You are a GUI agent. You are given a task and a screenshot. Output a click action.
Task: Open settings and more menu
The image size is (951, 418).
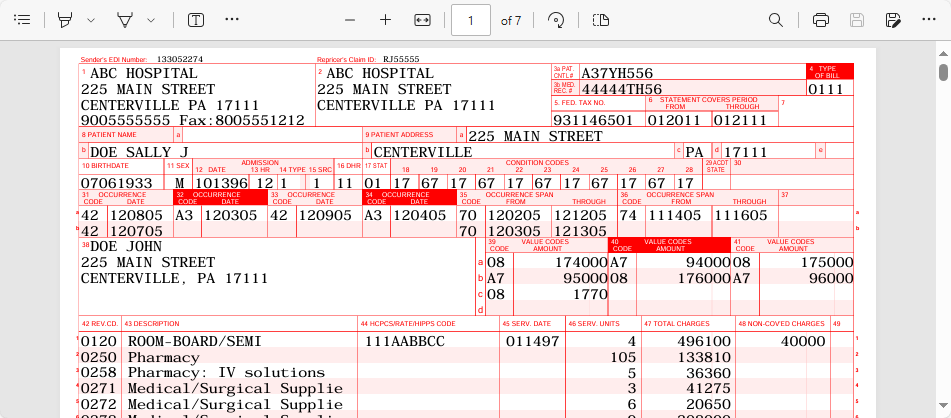pos(929,20)
